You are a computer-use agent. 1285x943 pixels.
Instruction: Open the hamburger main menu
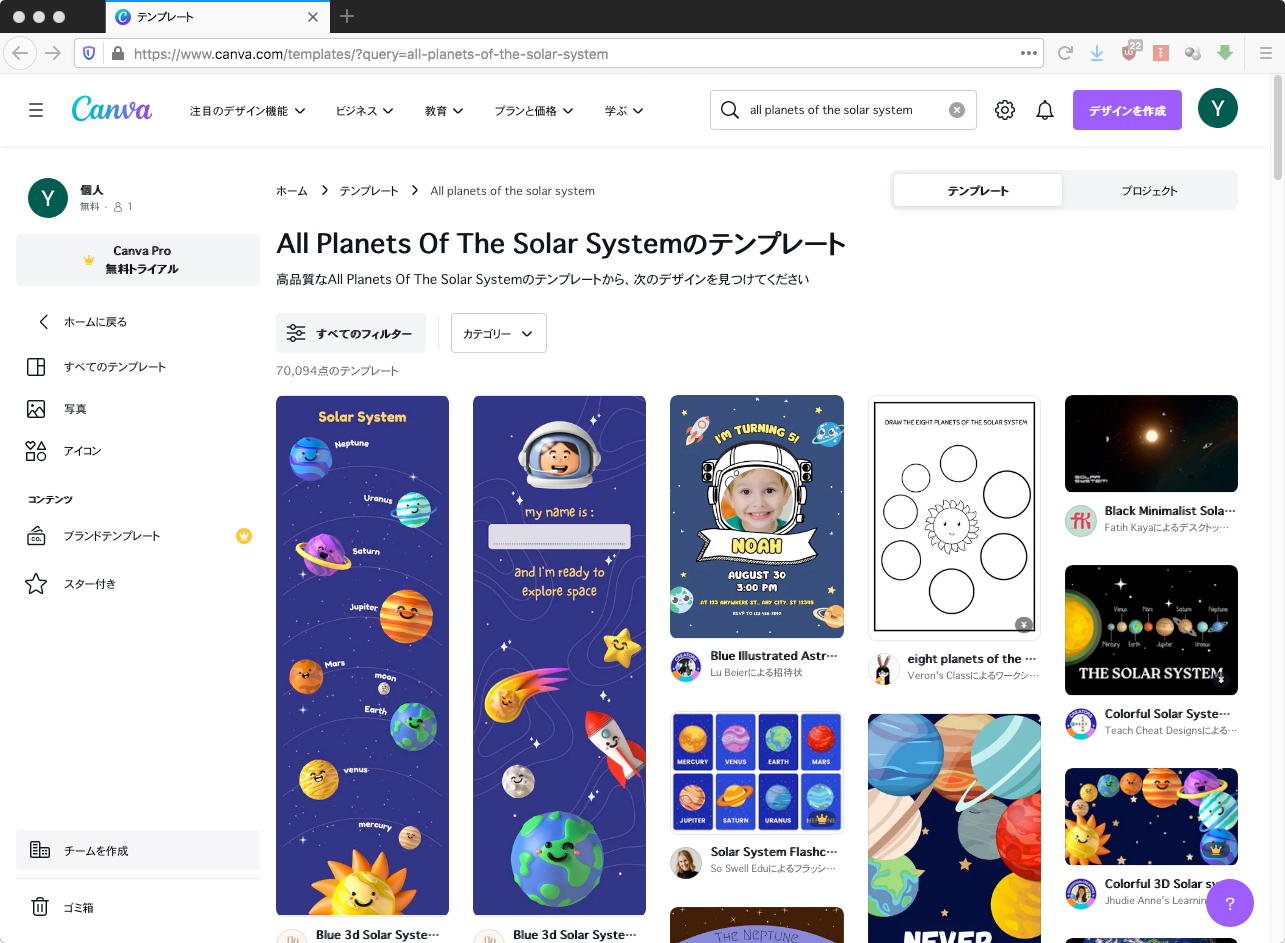36,110
